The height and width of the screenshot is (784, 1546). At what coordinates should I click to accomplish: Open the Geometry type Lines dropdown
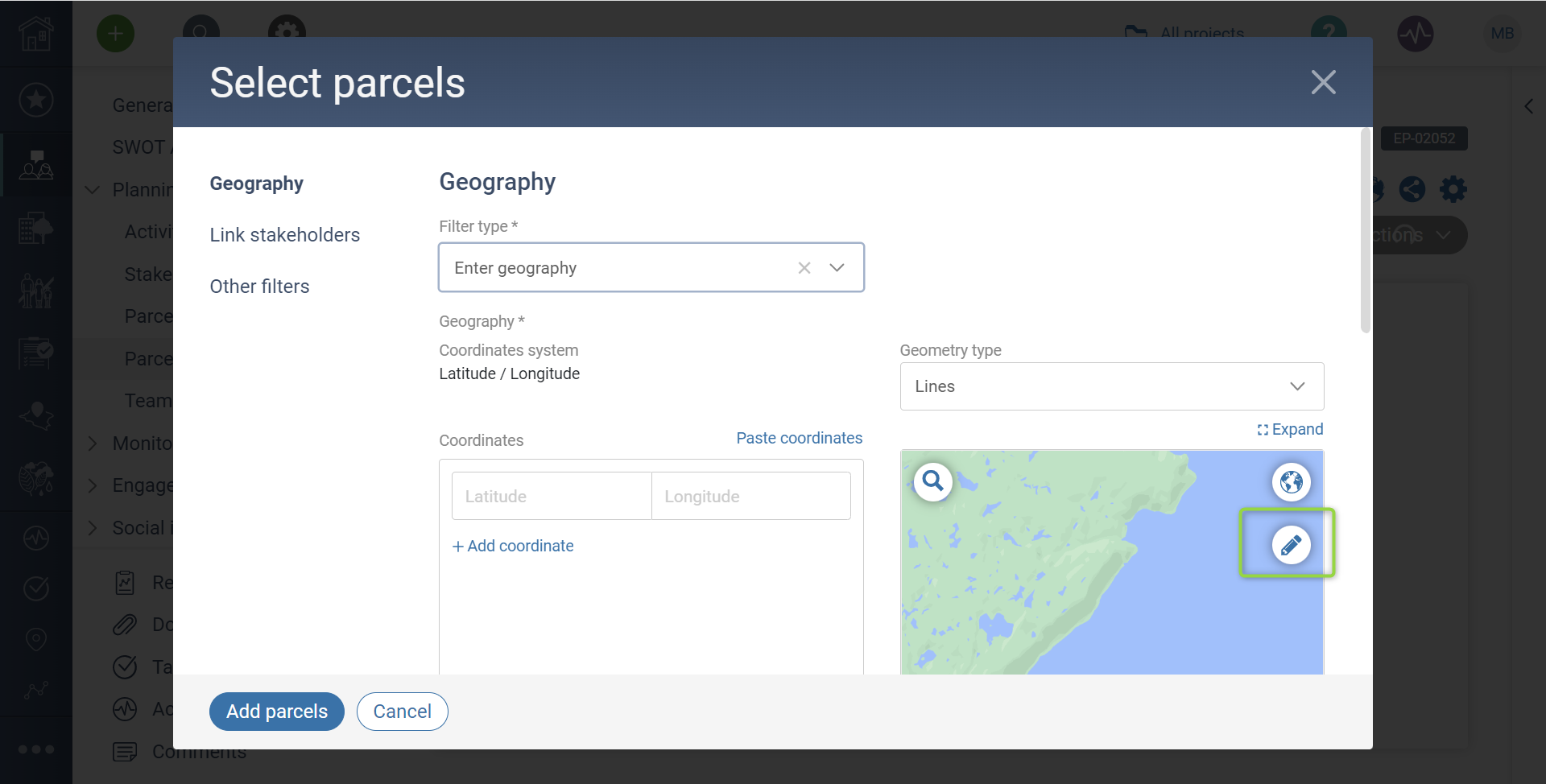click(x=1111, y=386)
